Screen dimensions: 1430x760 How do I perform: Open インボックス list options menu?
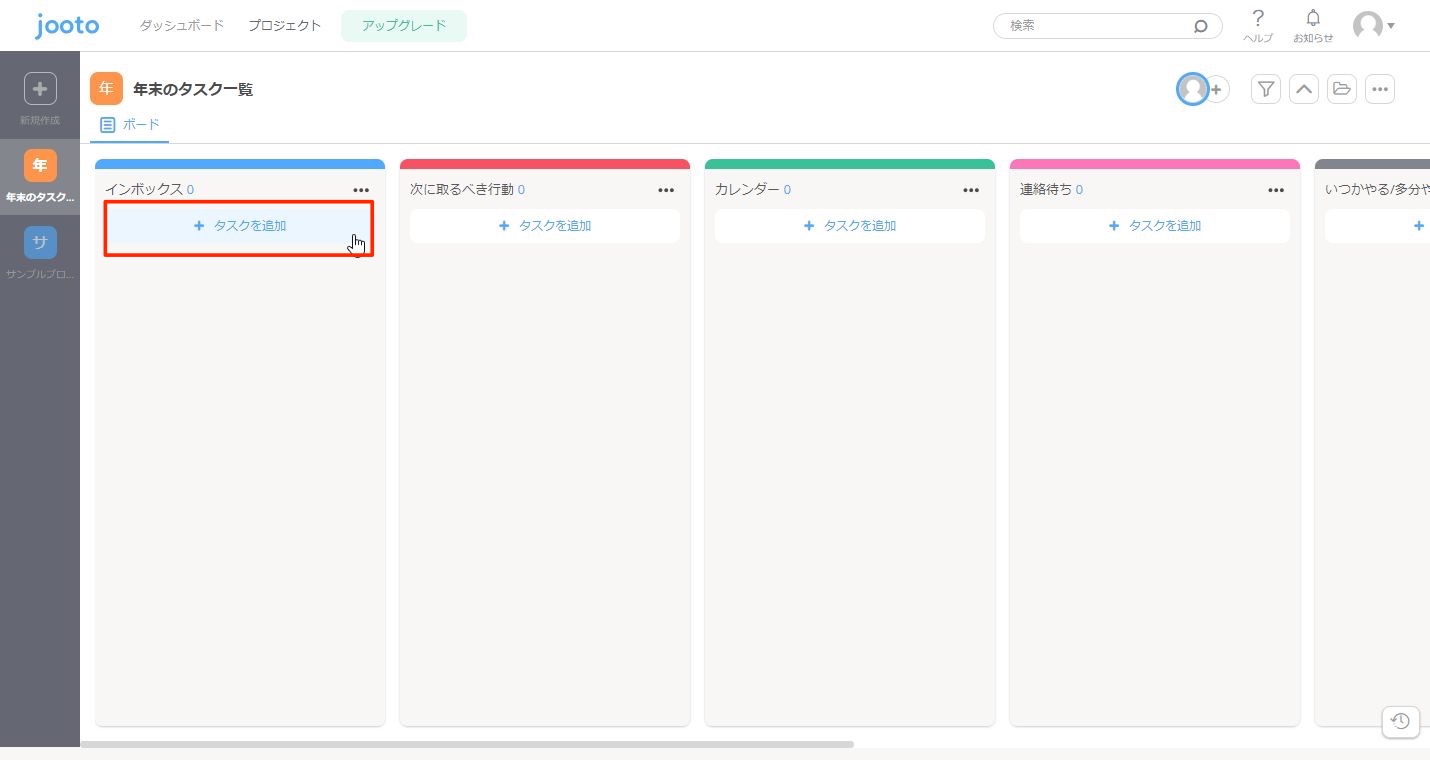point(361,190)
